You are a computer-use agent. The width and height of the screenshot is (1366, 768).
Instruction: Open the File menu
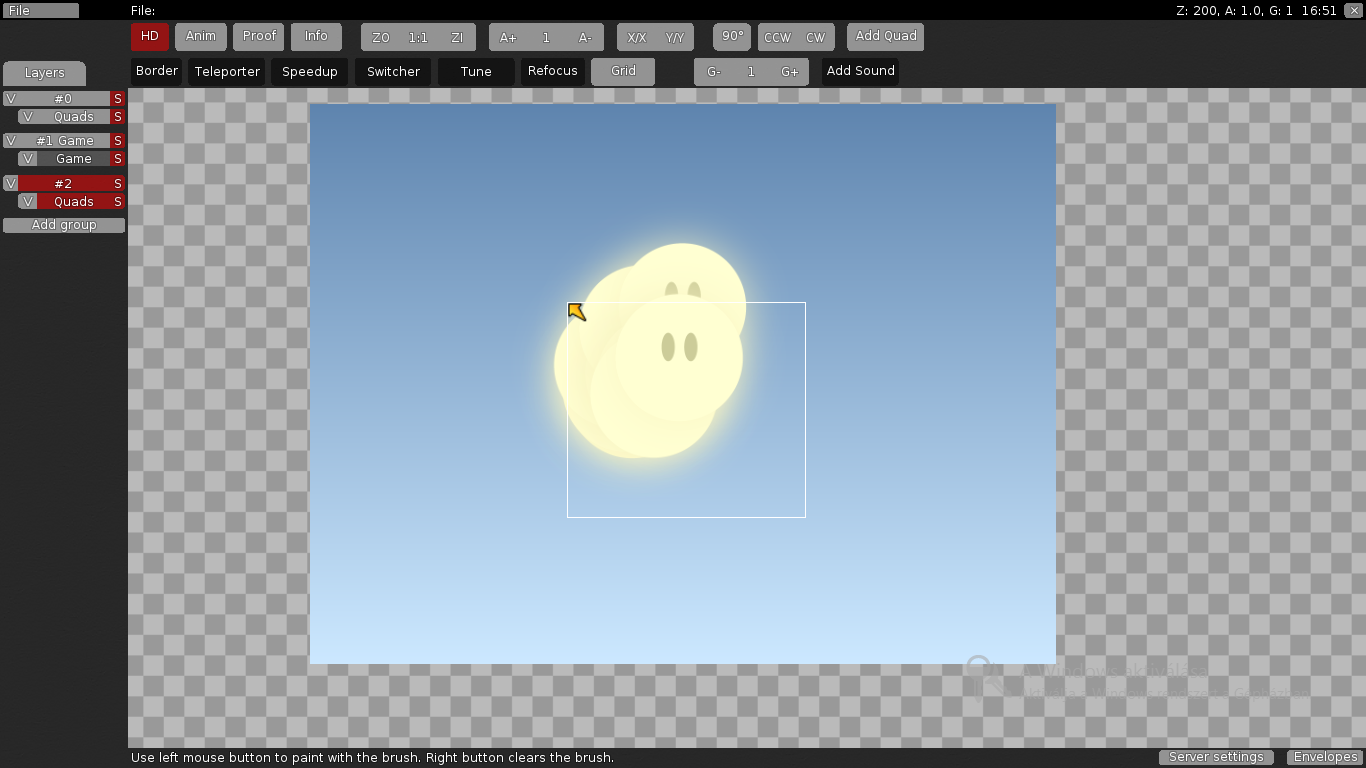point(40,10)
